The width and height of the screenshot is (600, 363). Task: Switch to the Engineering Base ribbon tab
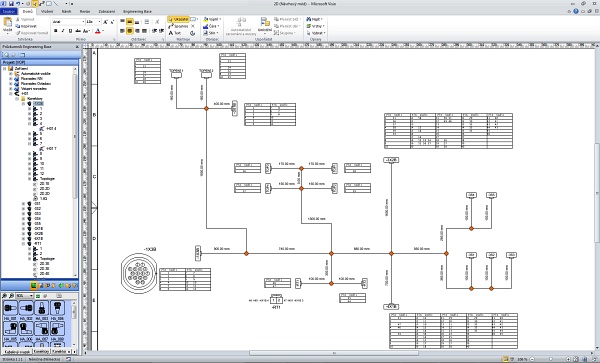pos(137,11)
